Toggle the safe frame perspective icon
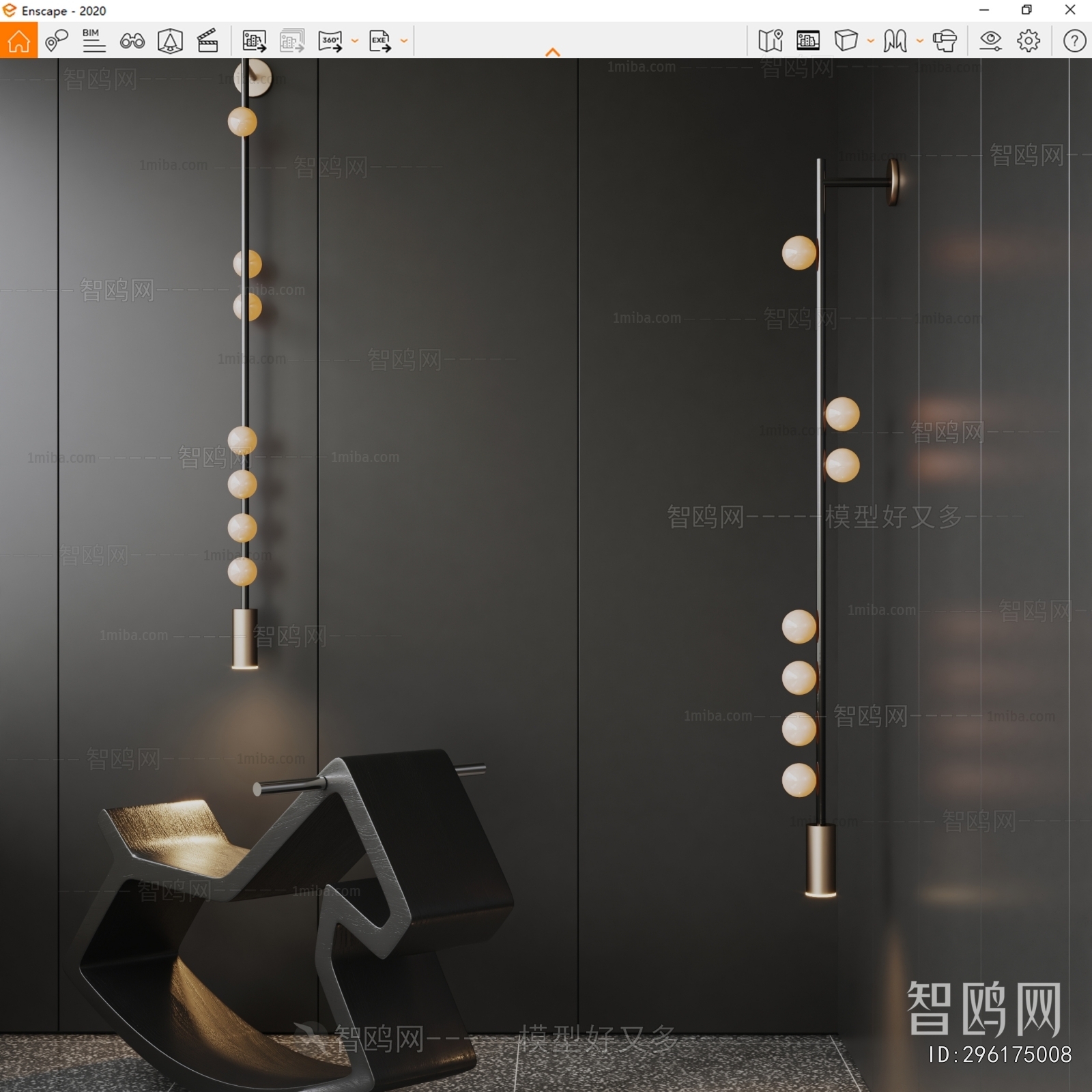 point(170,41)
